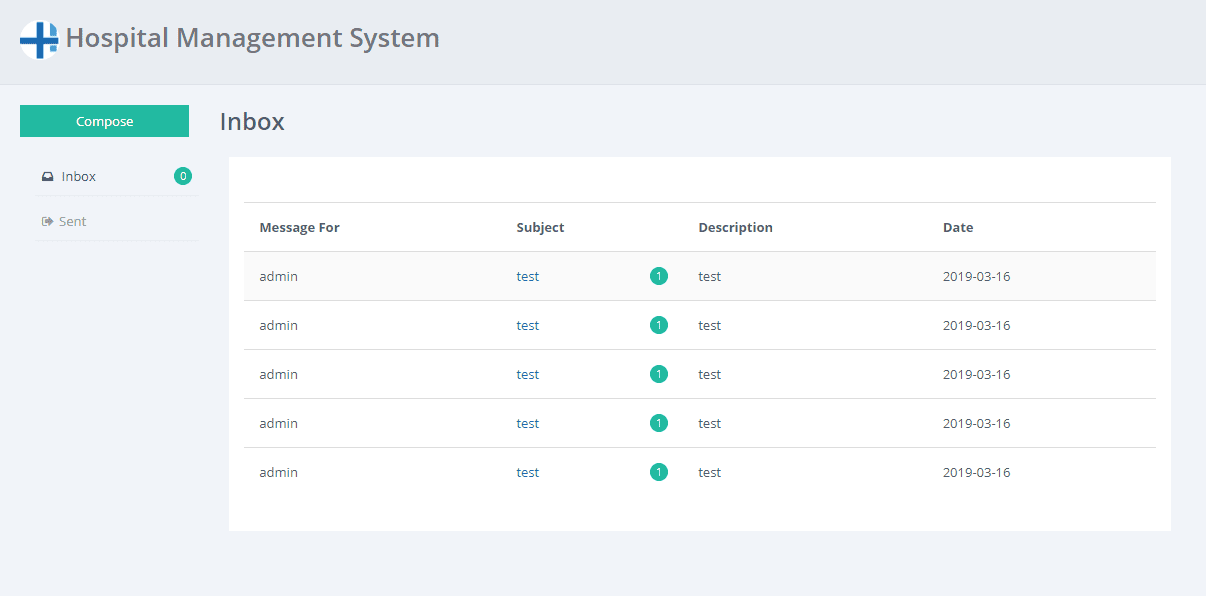
Task: Open the second message's test subject link
Action: (528, 326)
